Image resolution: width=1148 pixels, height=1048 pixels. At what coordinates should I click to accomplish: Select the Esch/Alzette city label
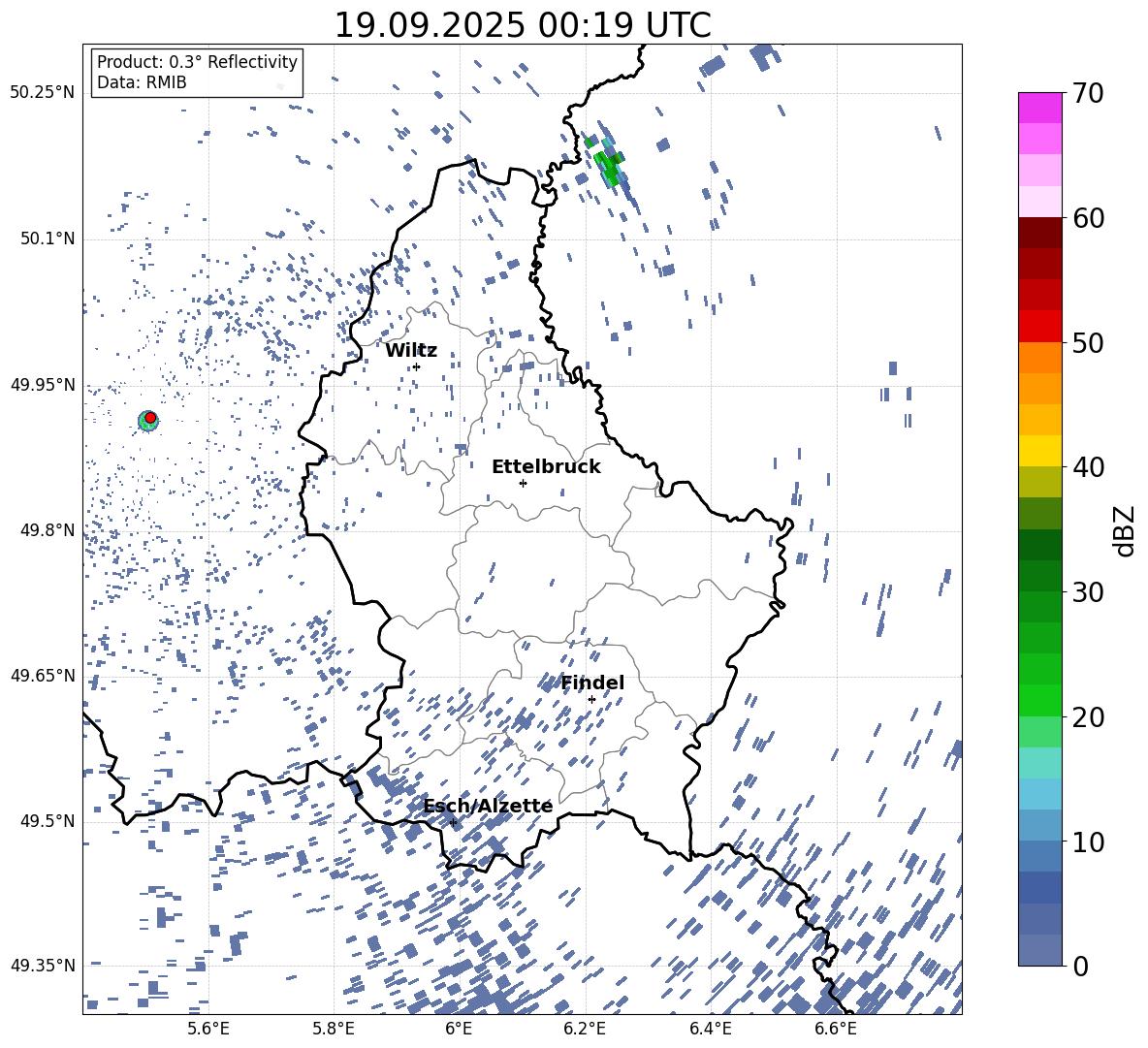pyautogui.click(x=488, y=806)
